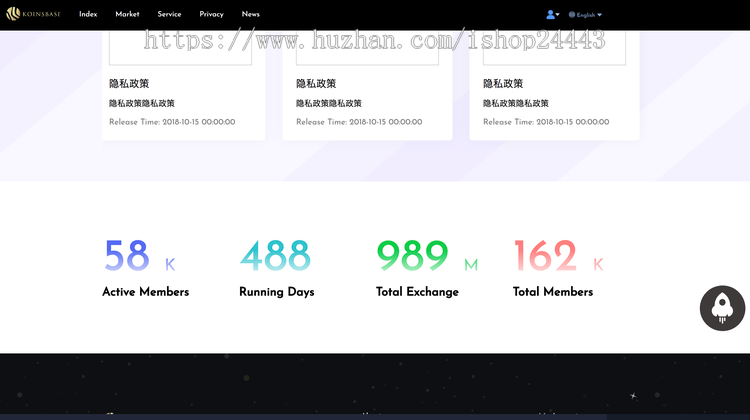Go to the Index nav item
Screen dimensions: 750x420
(x=88, y=14)
